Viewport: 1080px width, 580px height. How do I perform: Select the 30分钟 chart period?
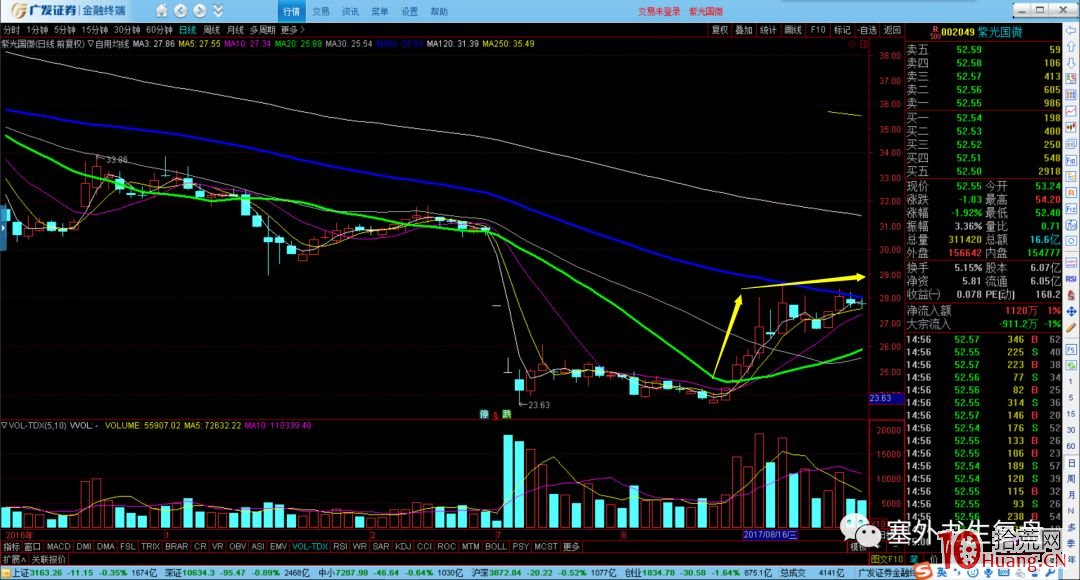coord(127,30)
